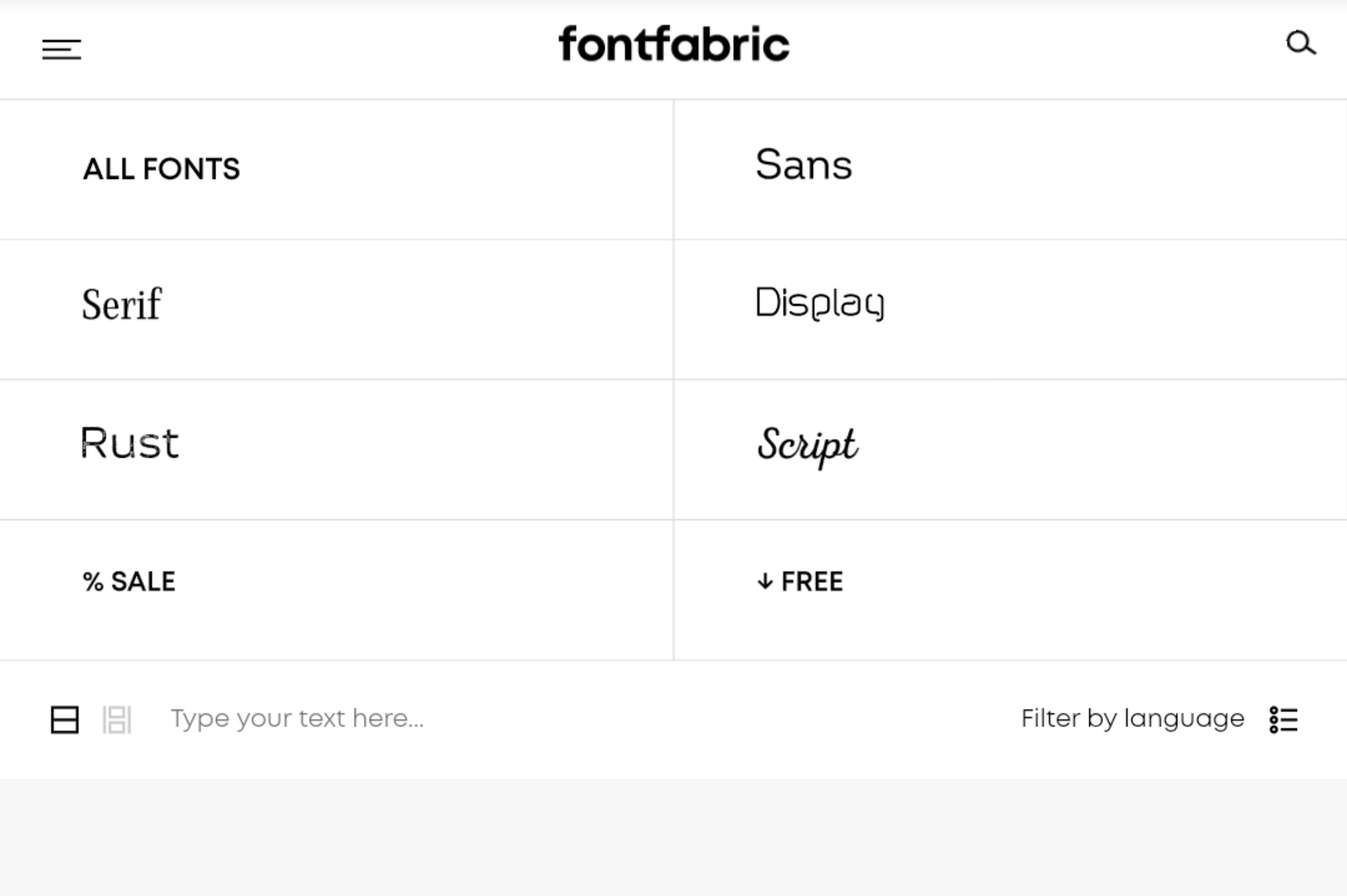Image resolution: width=1347 pixels, height=896 pixels.
Task: Open the Display fonts section
Action: (x=821, y=302)
